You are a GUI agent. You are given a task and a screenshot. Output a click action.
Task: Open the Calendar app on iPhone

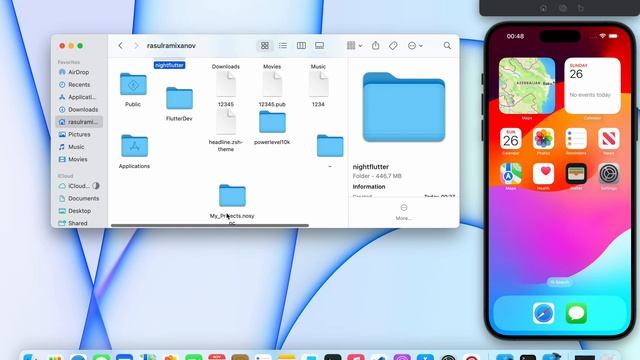click(x=511, y=139)
